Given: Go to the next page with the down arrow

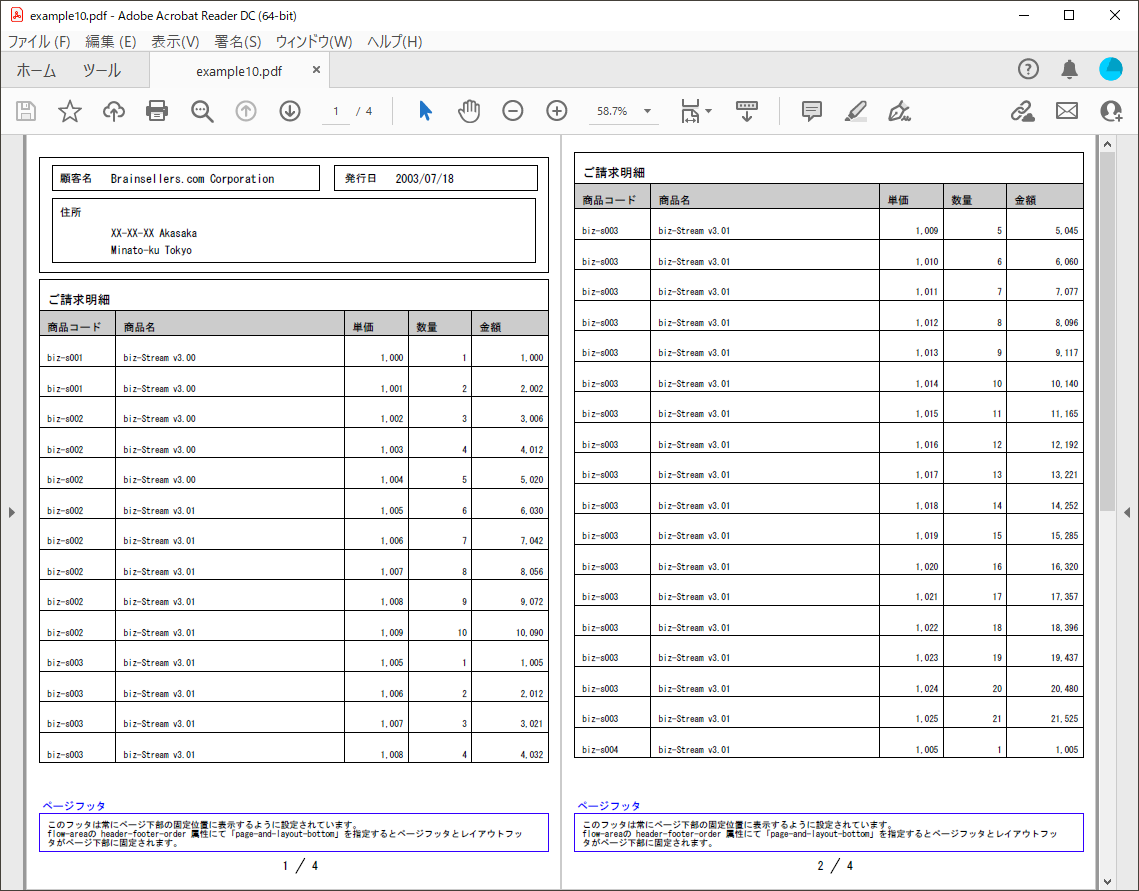Looking at the screenshot, I should click(x=290, y=111).
